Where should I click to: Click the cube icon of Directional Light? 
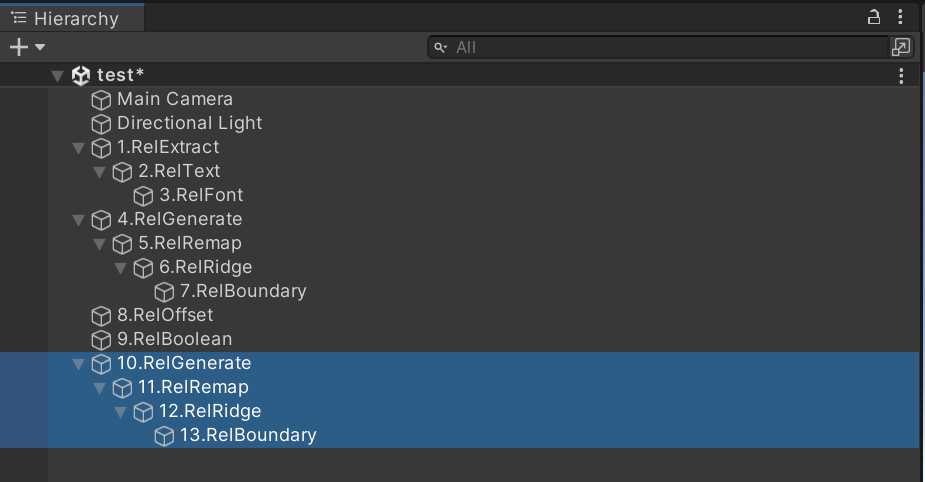[x=101, y=124]
